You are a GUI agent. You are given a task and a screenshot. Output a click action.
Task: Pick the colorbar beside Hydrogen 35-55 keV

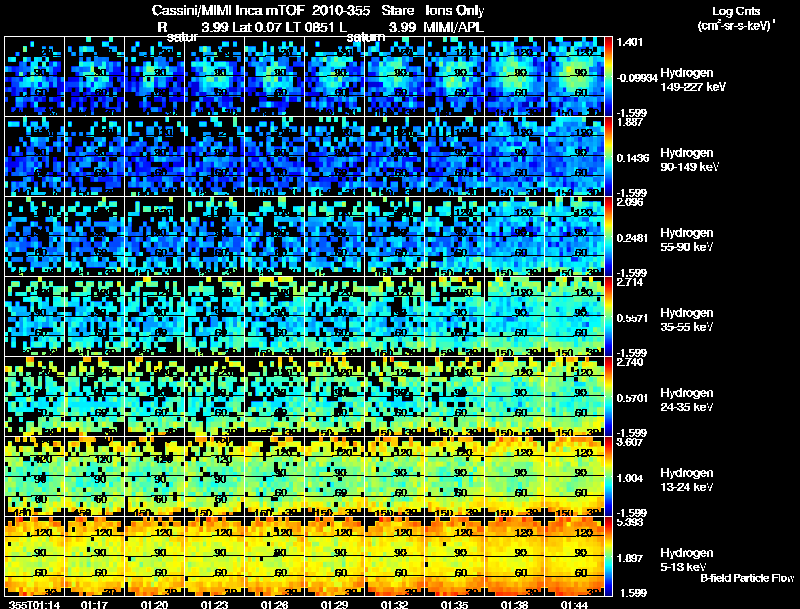(x=608, y=316)
